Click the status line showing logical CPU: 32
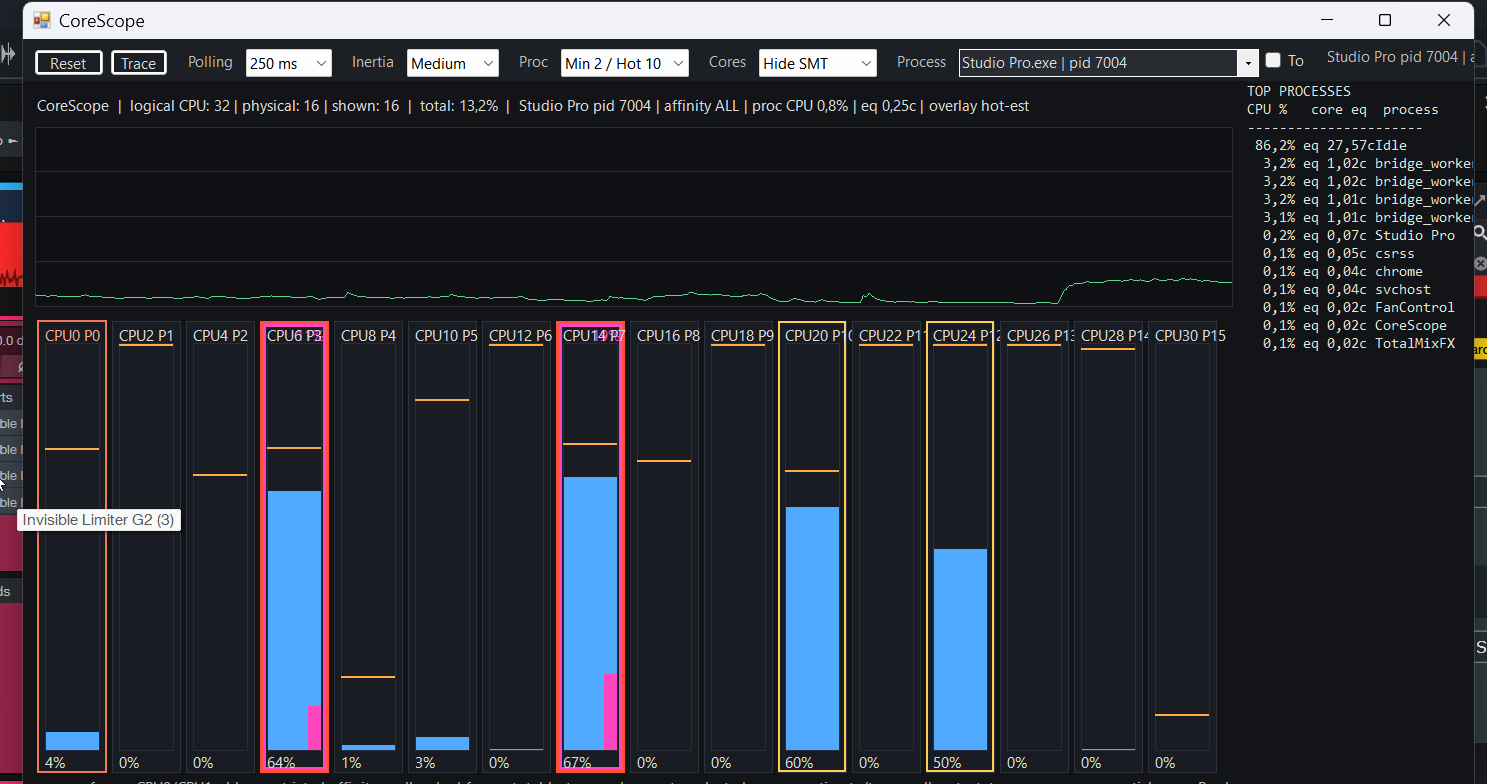The width and height of the screenshot is (1487, 784). (x=533, y=105)
